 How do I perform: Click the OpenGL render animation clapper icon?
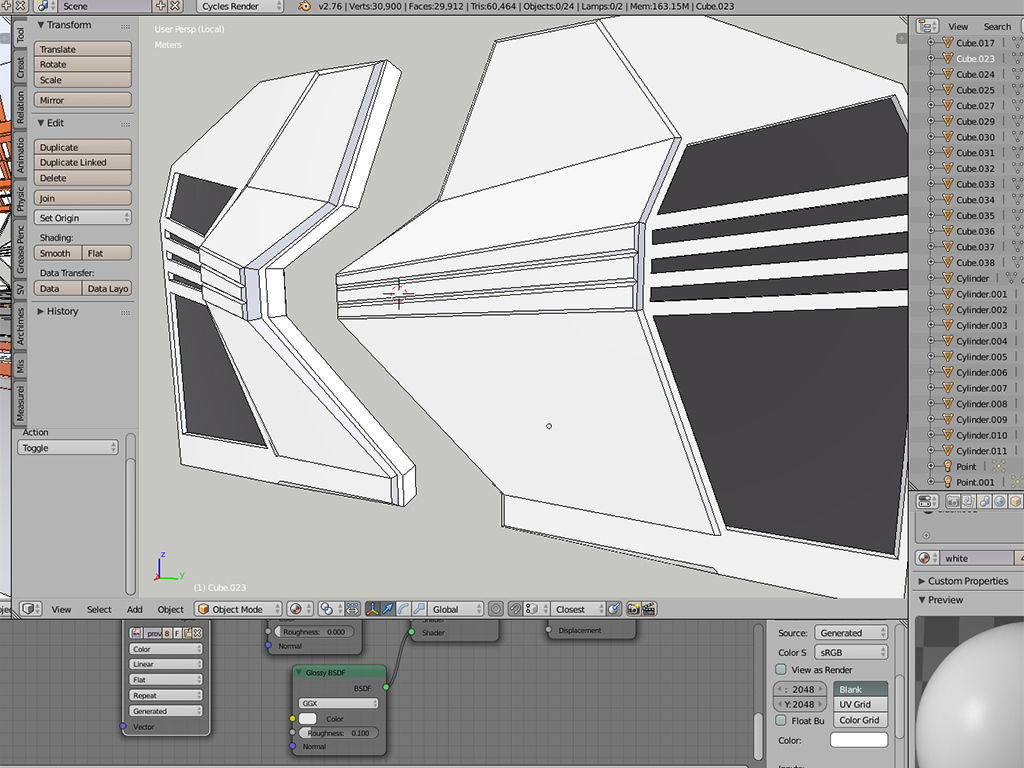pos(648,609)
